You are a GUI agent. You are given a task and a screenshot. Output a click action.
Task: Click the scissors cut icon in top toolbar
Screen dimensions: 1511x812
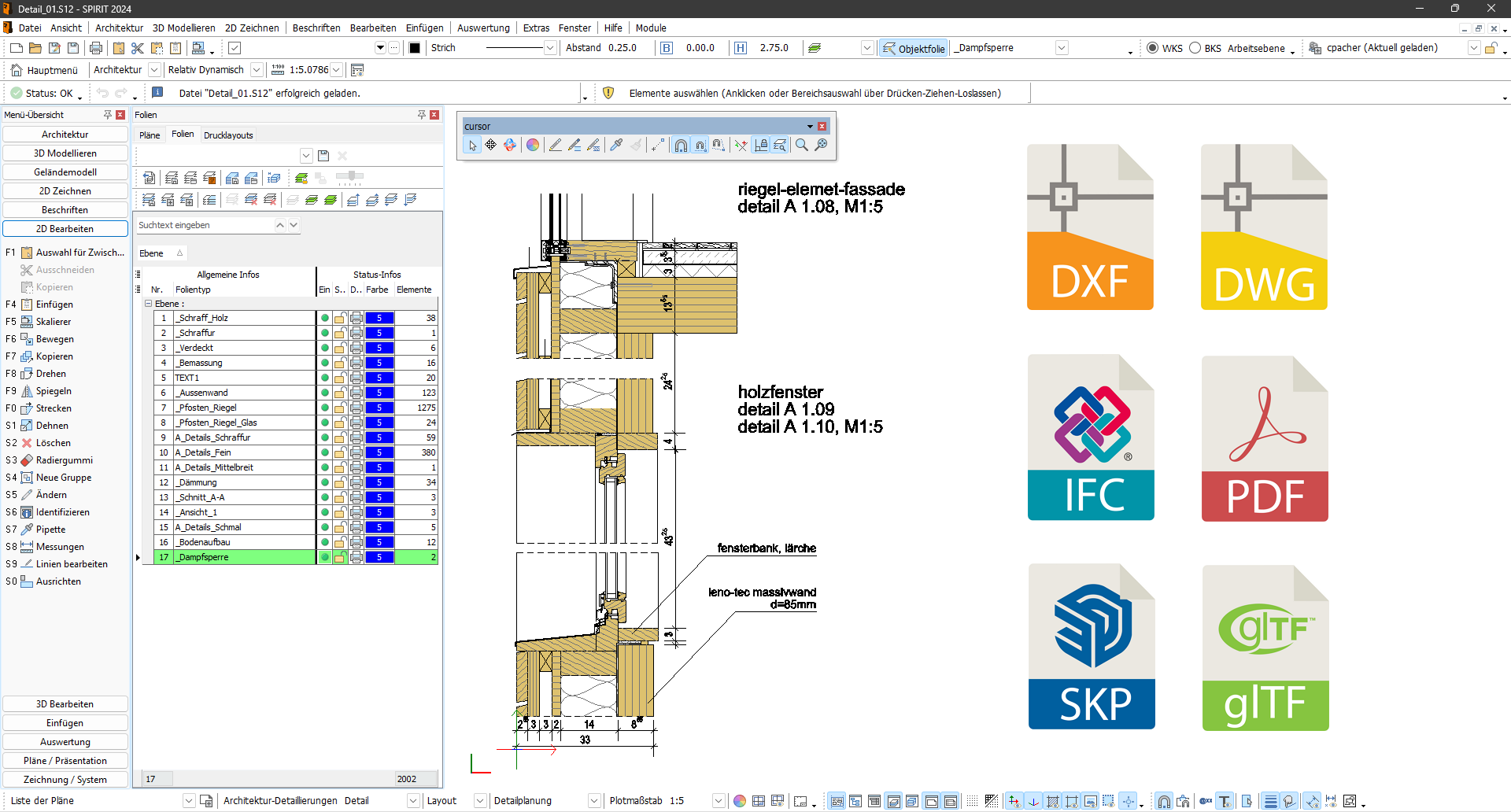click(x=138, y=48)
